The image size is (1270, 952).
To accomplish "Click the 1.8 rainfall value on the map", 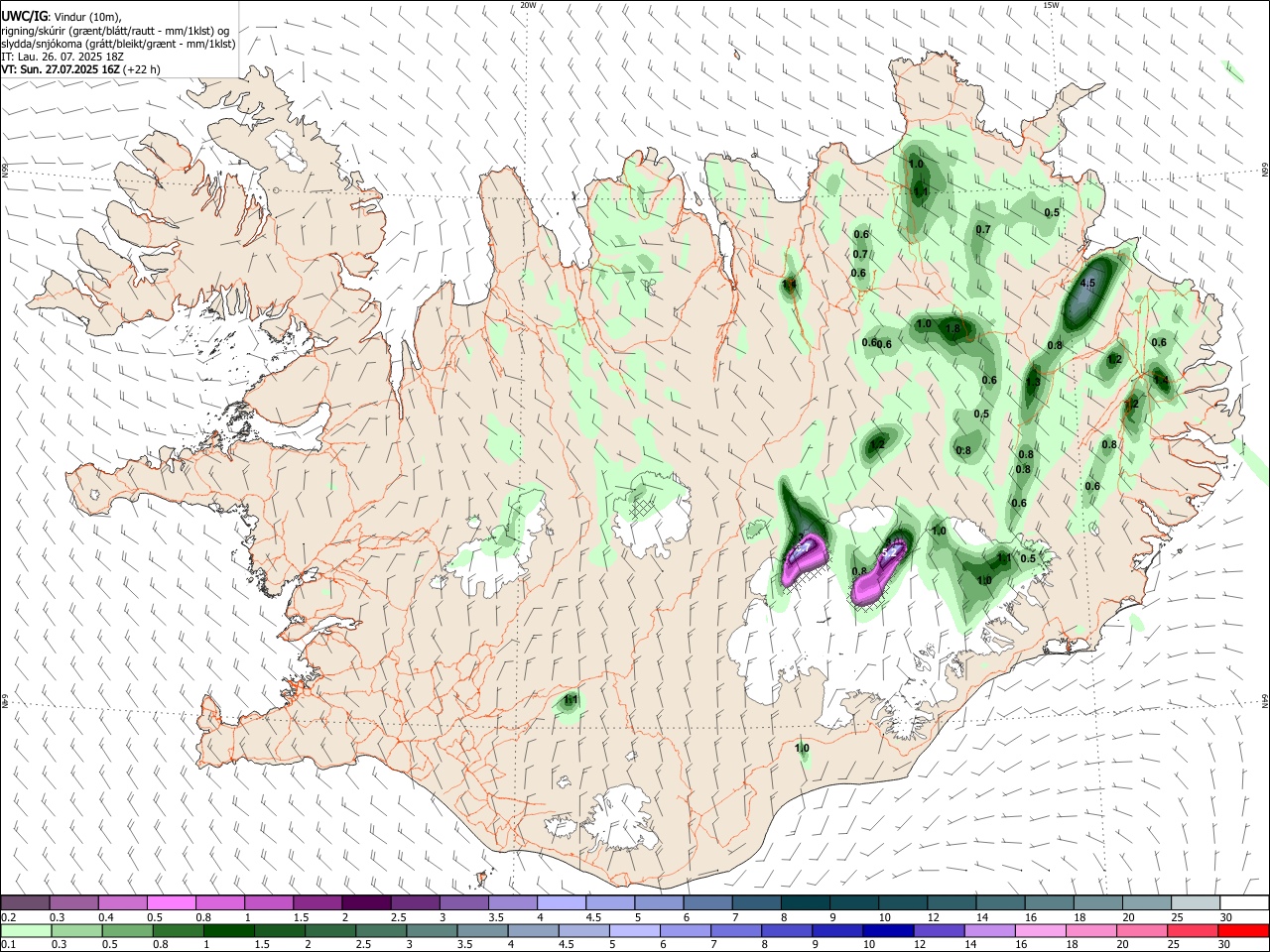I will [x=953, y=328].
